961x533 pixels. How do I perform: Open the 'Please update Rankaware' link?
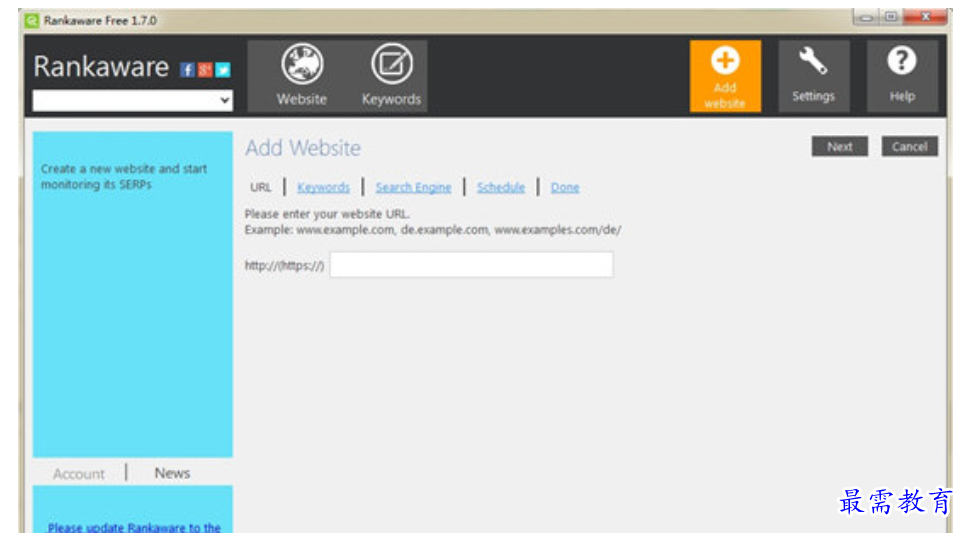coord(134,527)
